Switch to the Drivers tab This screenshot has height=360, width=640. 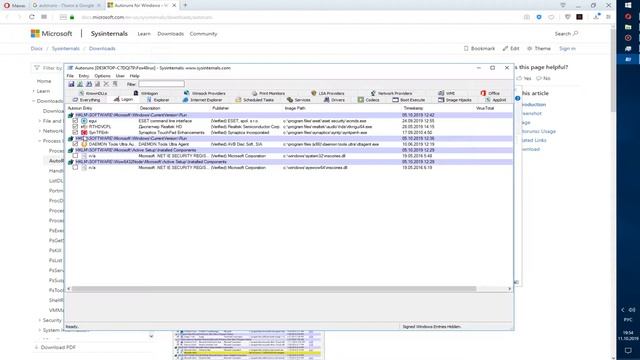(x=334, y=100)
